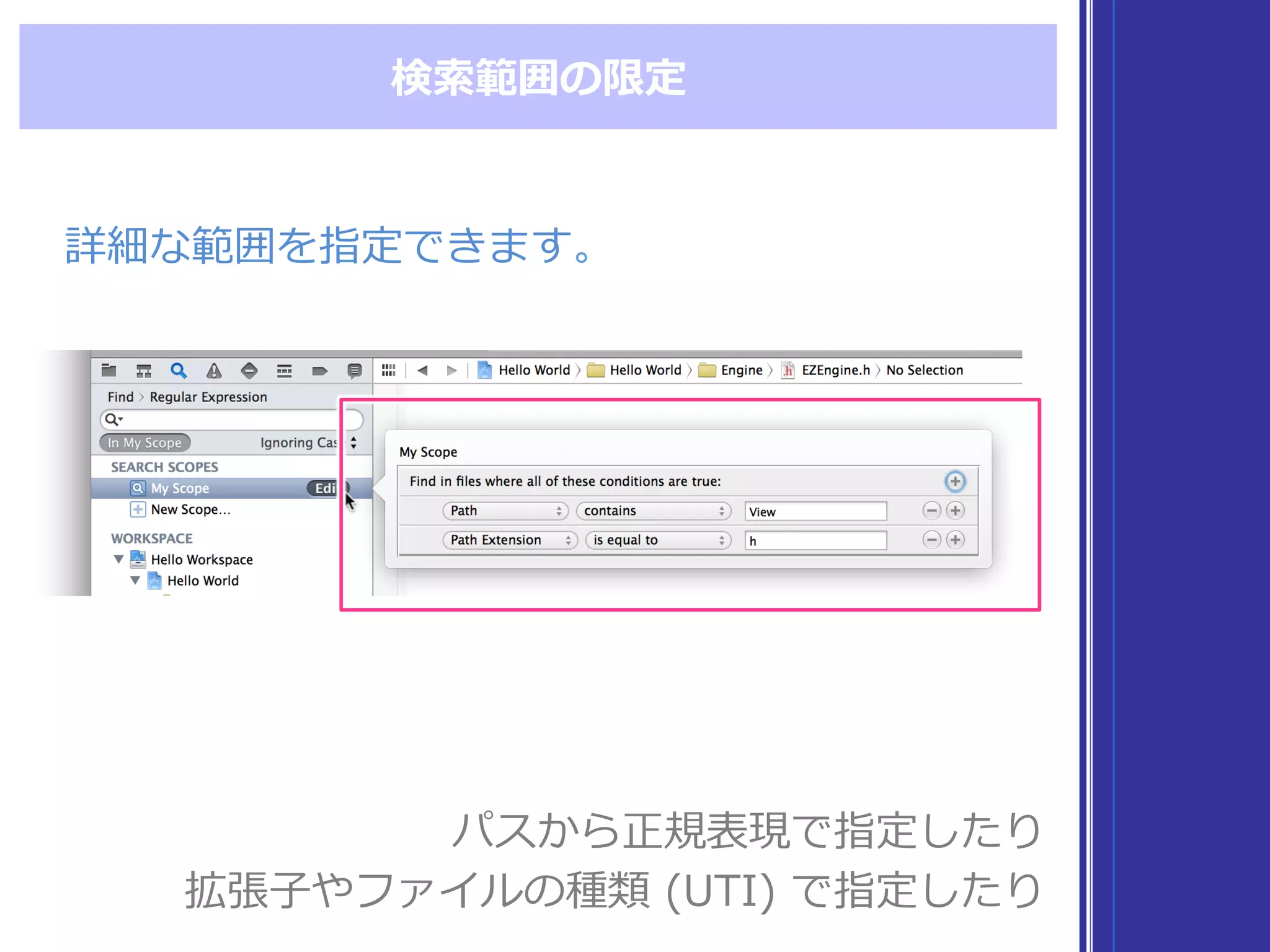Select Hello World project in navigator

(x=203, y=581)
